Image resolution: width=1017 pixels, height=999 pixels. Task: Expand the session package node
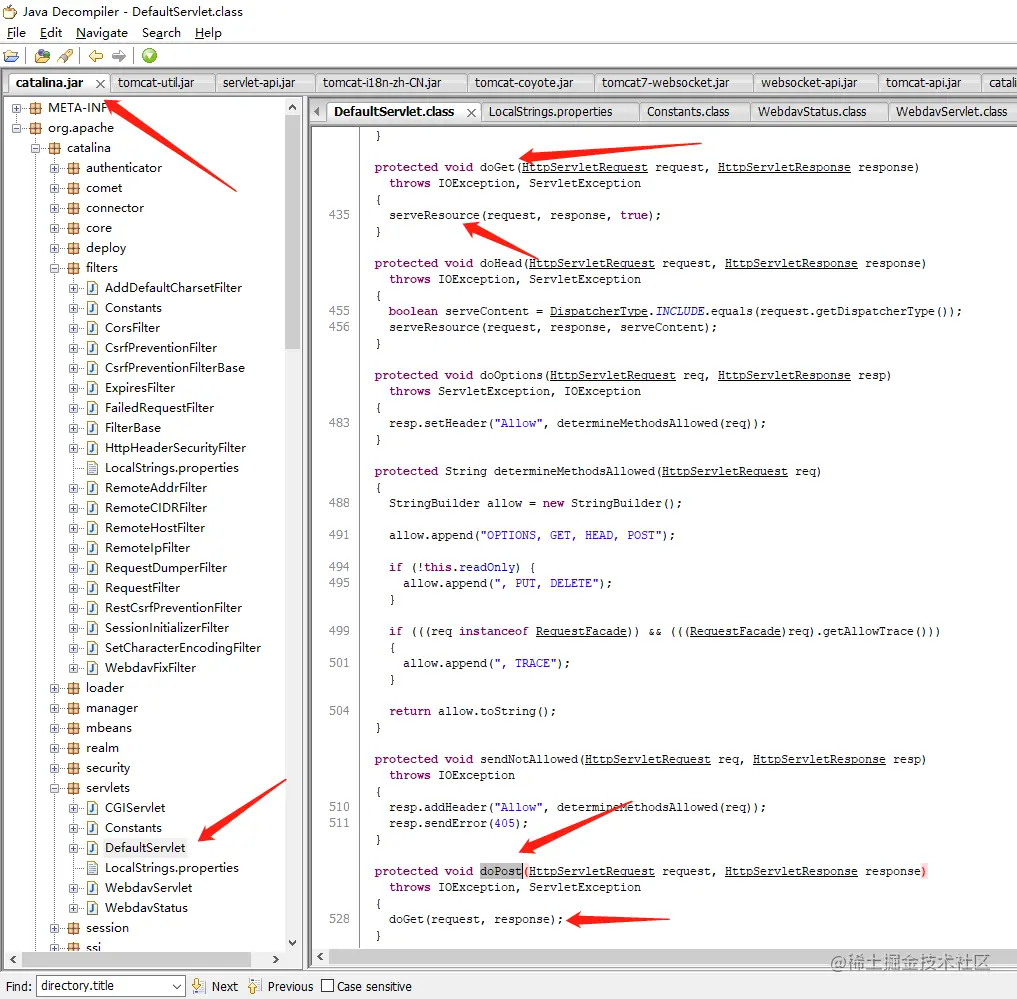point(55,928)
